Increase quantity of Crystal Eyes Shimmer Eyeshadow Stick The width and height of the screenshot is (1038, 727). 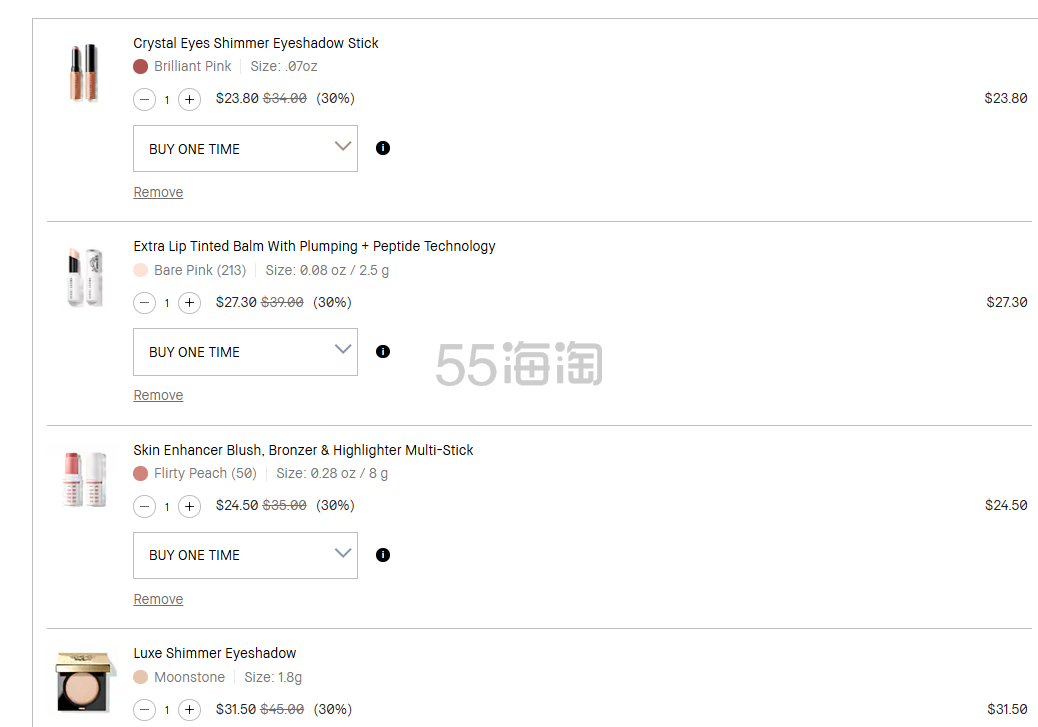[190, 99]
